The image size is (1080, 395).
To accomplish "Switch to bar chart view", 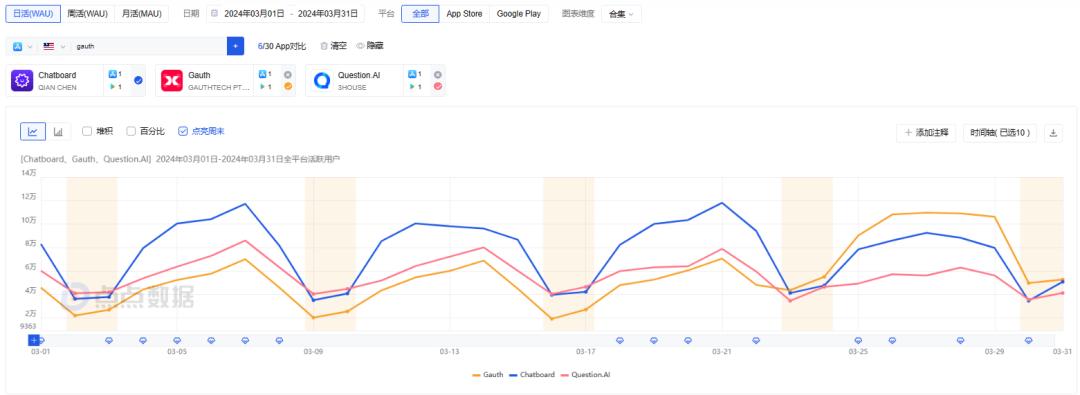I will click(58, 131).
